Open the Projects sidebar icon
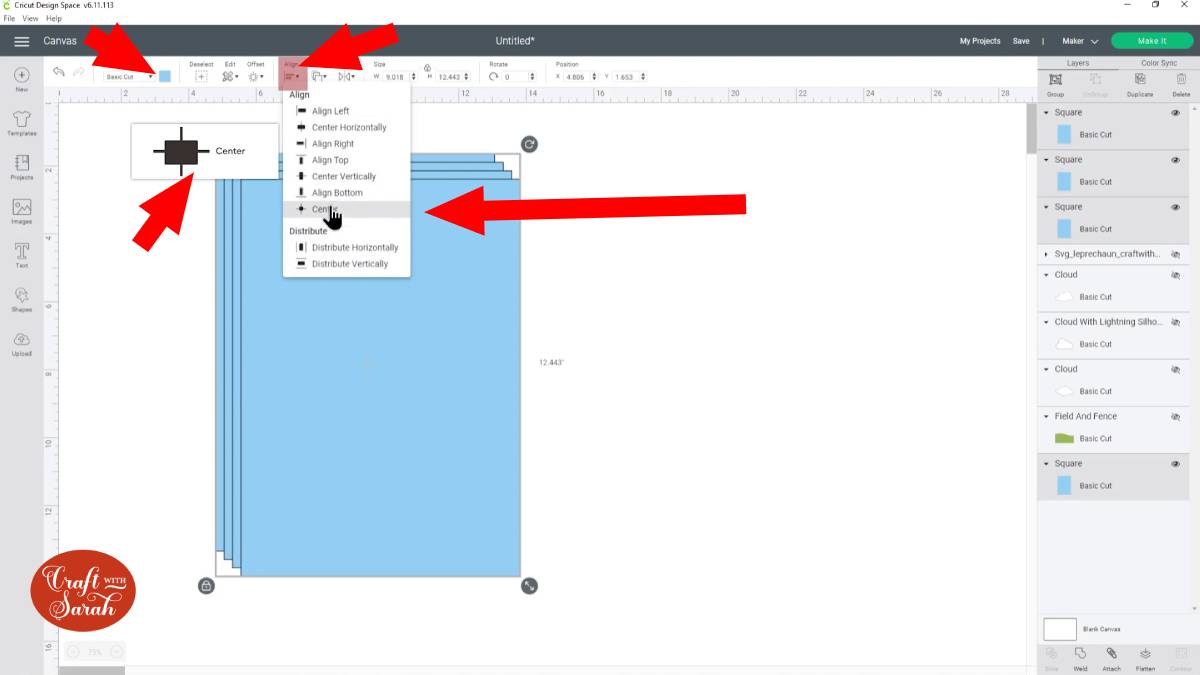1200x675 pixels. 21,167
